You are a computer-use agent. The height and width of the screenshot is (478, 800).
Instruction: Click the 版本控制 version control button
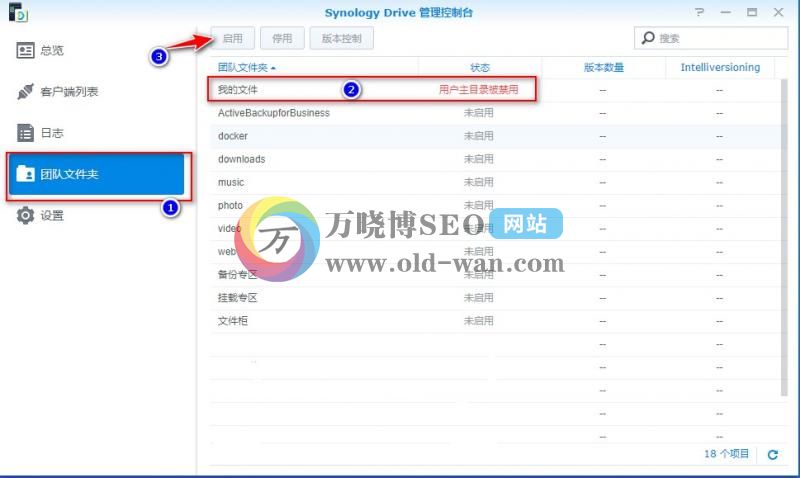coord(341,38)
